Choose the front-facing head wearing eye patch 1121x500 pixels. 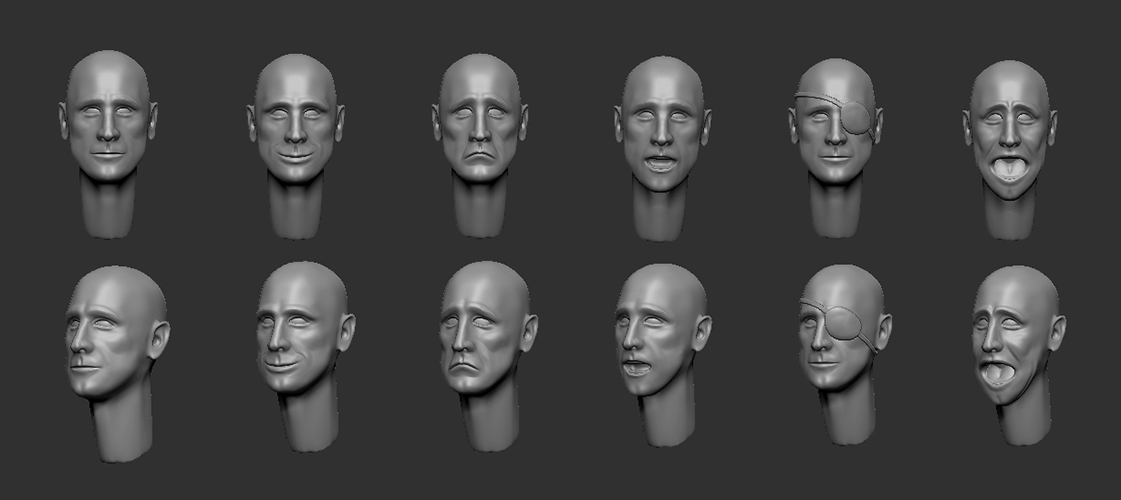835,125
